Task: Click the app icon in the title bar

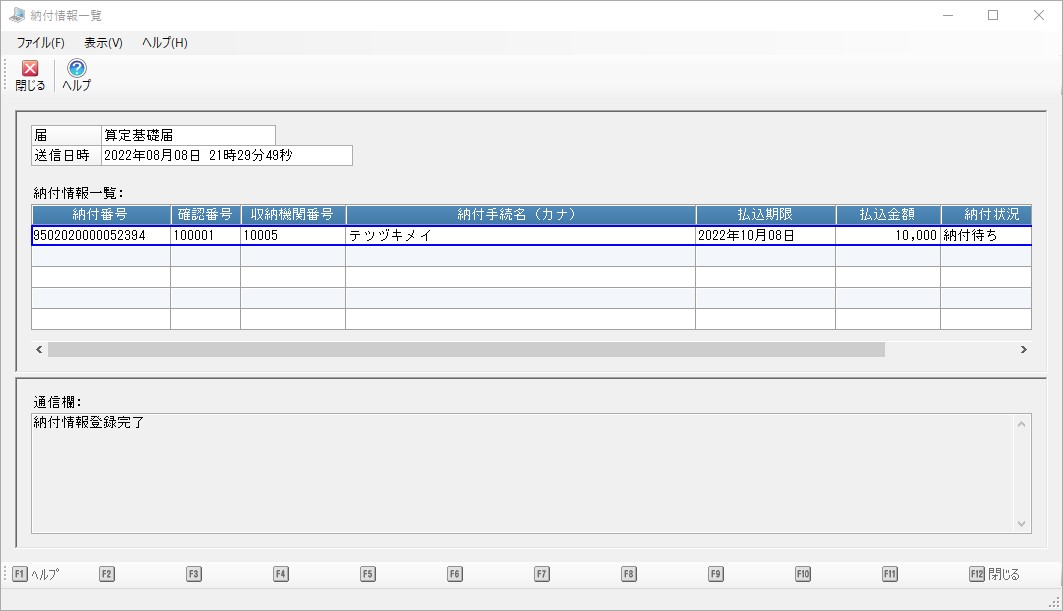Action: coord(17,15)
